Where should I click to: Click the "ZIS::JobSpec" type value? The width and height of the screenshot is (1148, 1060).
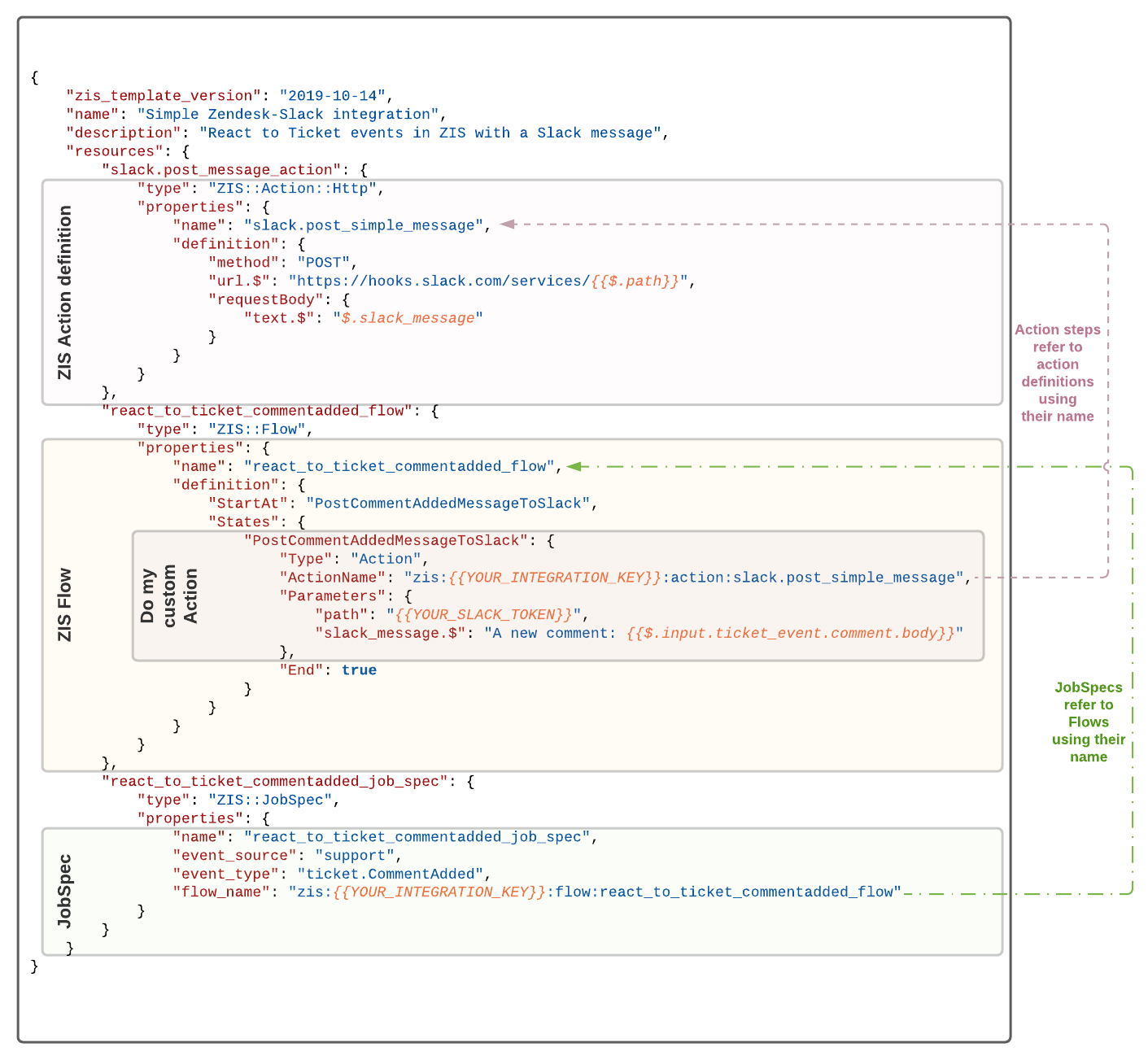270,800
